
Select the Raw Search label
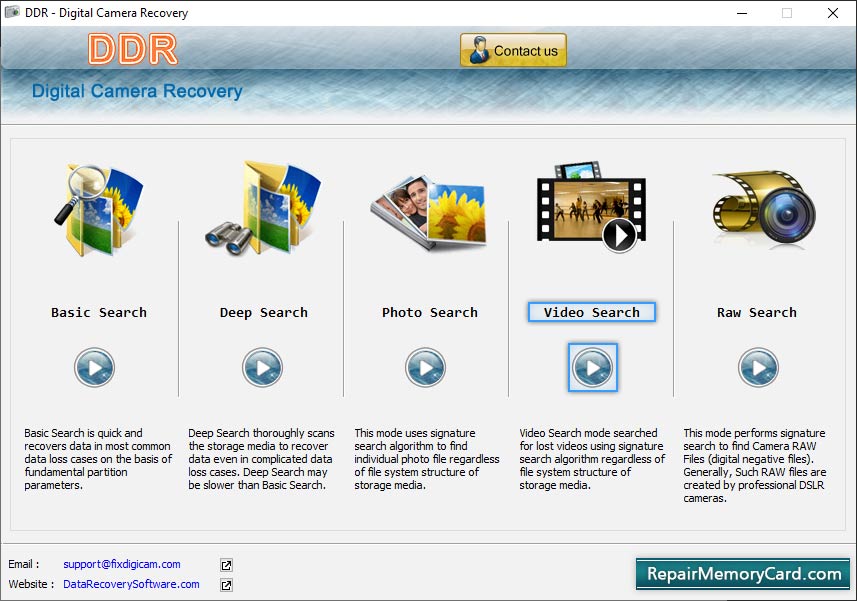756,313
